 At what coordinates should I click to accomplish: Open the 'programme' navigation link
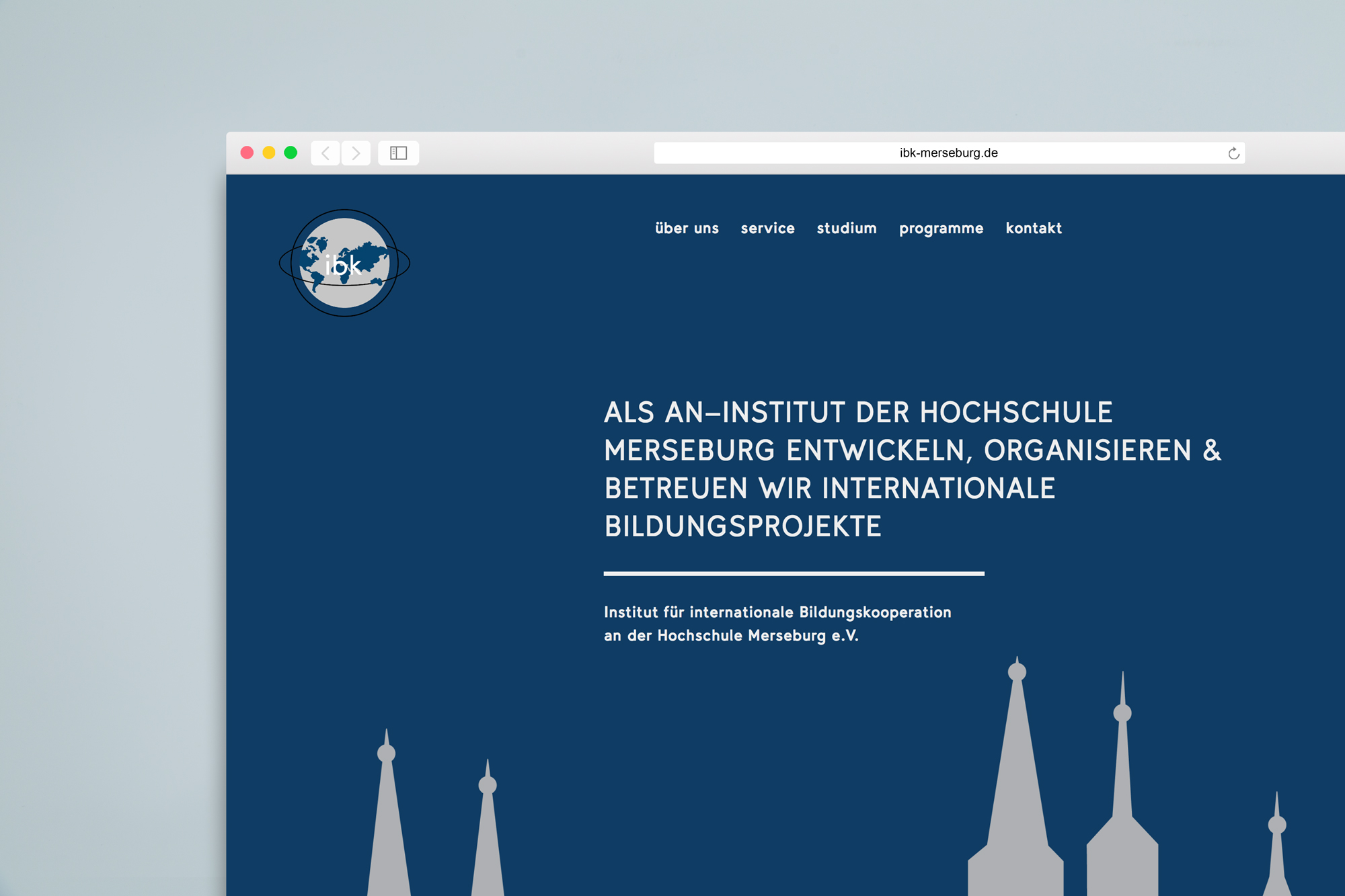pyautogui.click(x=941, y=229)
